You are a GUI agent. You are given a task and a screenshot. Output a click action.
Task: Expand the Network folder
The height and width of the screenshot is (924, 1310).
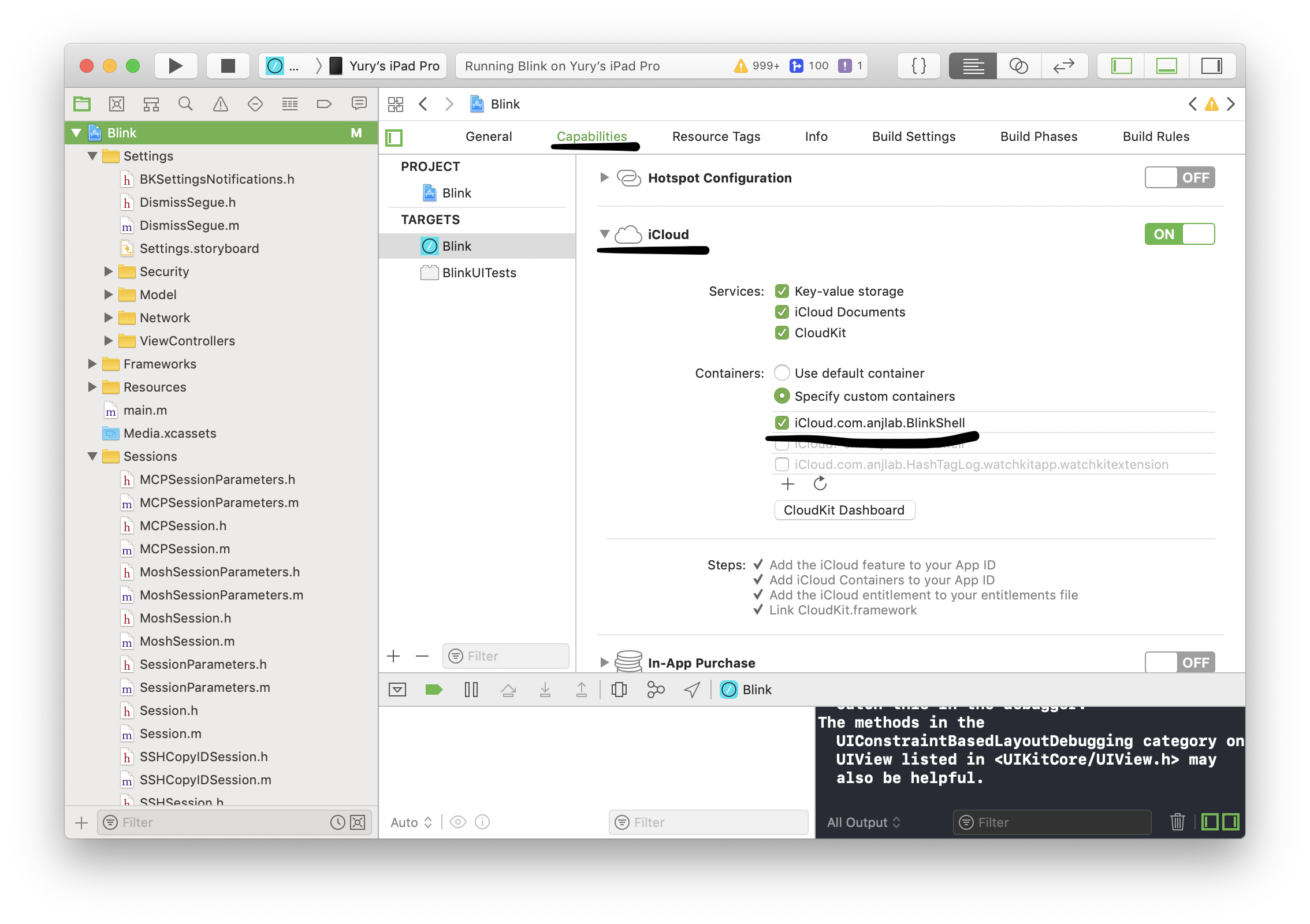pyautogui.click(x=108, y=318)
